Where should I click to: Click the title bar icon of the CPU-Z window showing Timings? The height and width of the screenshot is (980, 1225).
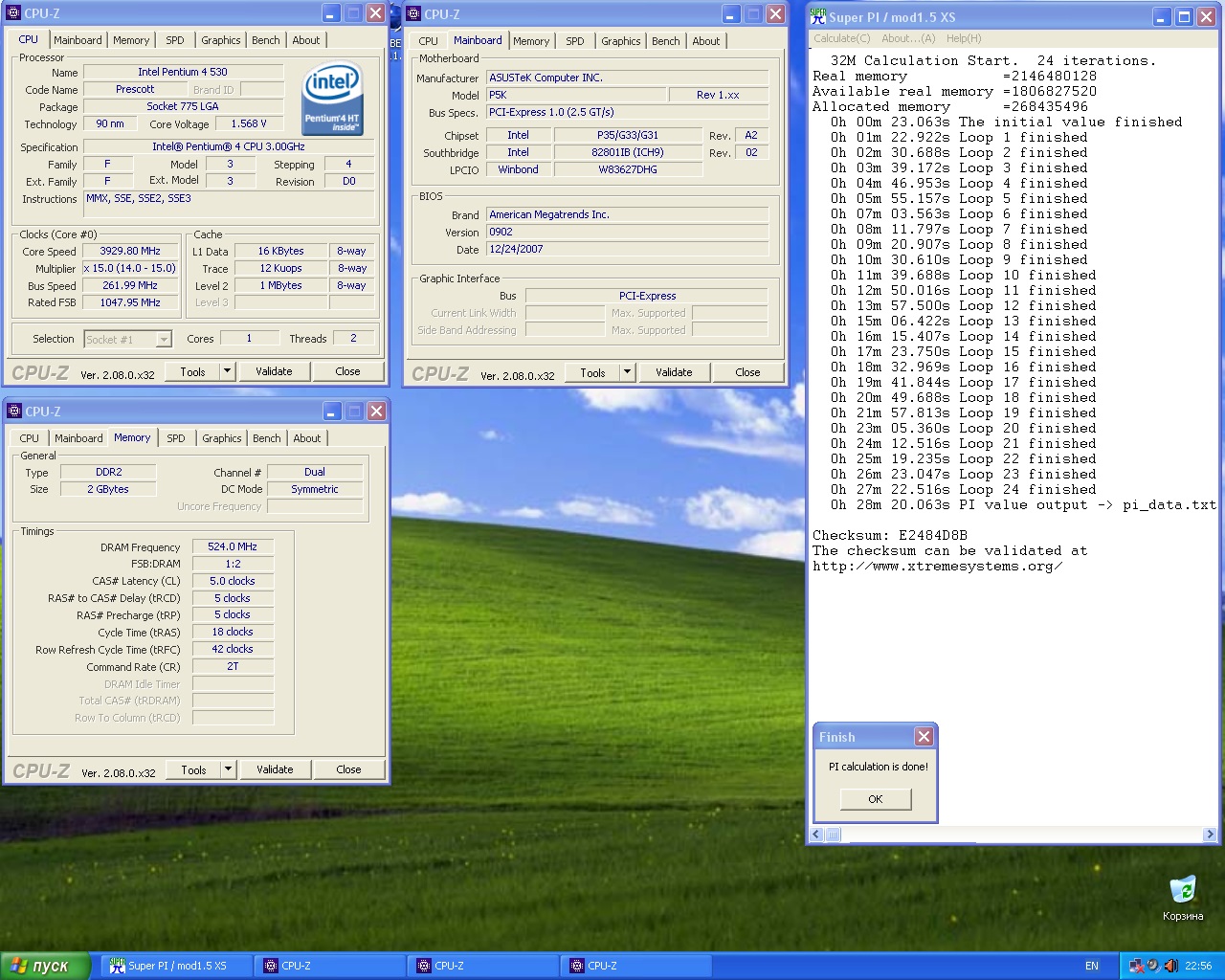[14, 412]
